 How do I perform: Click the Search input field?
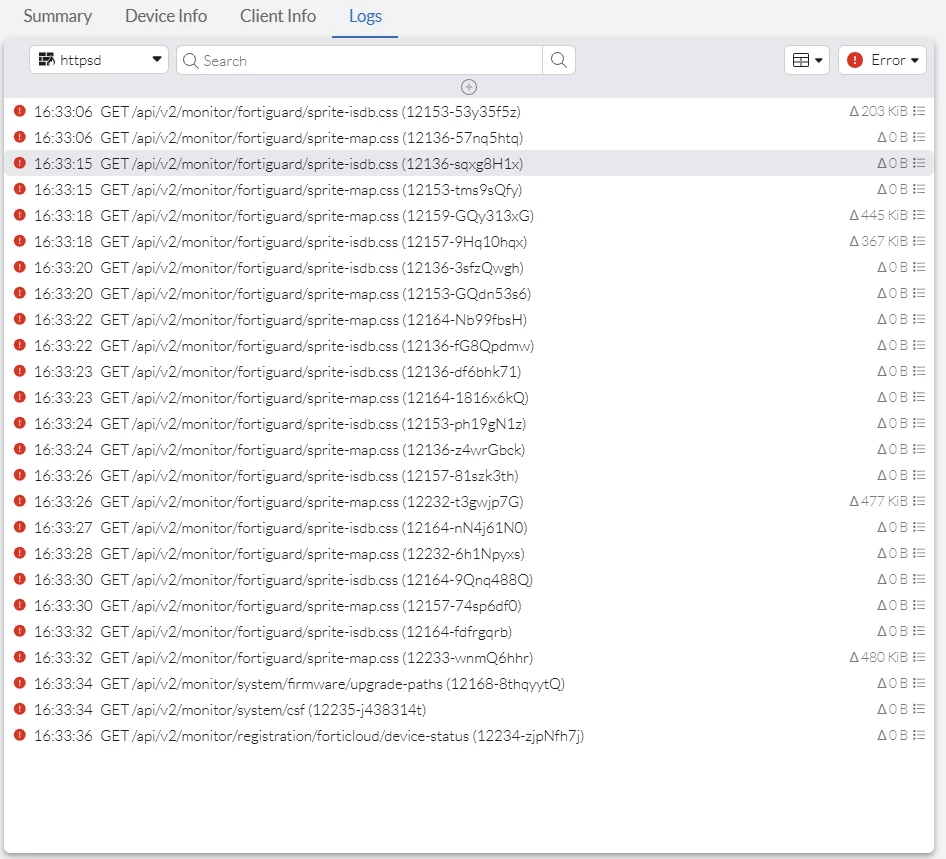coord(360,60)
